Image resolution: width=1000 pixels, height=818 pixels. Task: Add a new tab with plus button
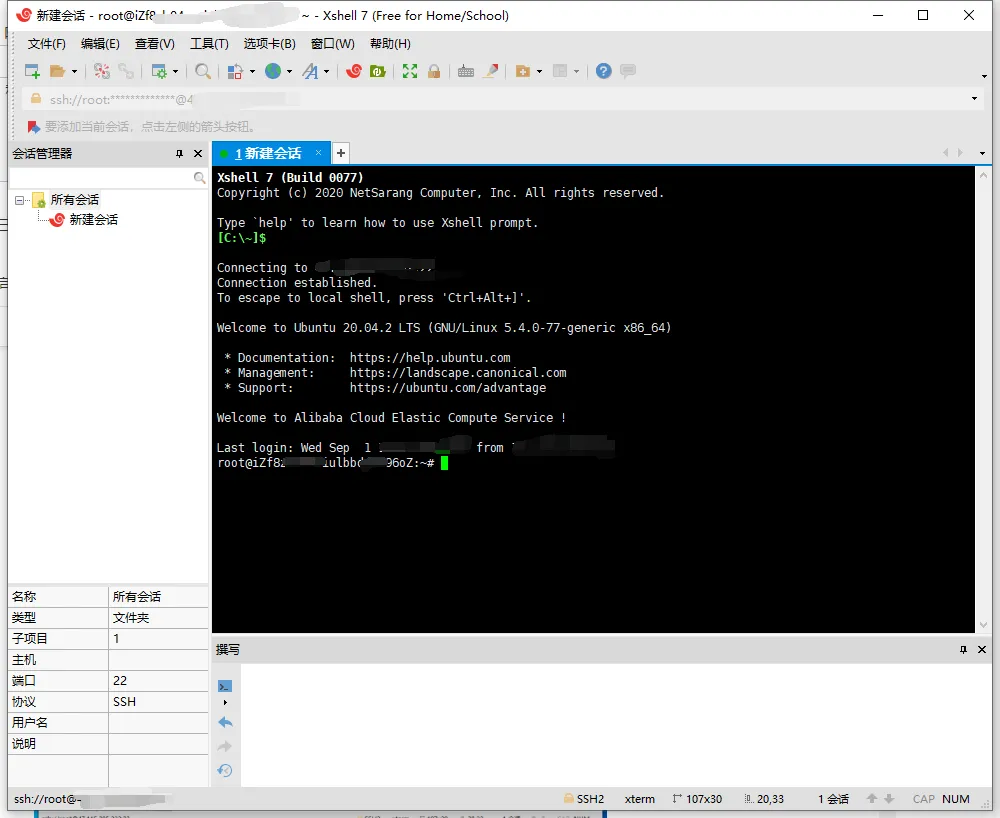[341, 153]
